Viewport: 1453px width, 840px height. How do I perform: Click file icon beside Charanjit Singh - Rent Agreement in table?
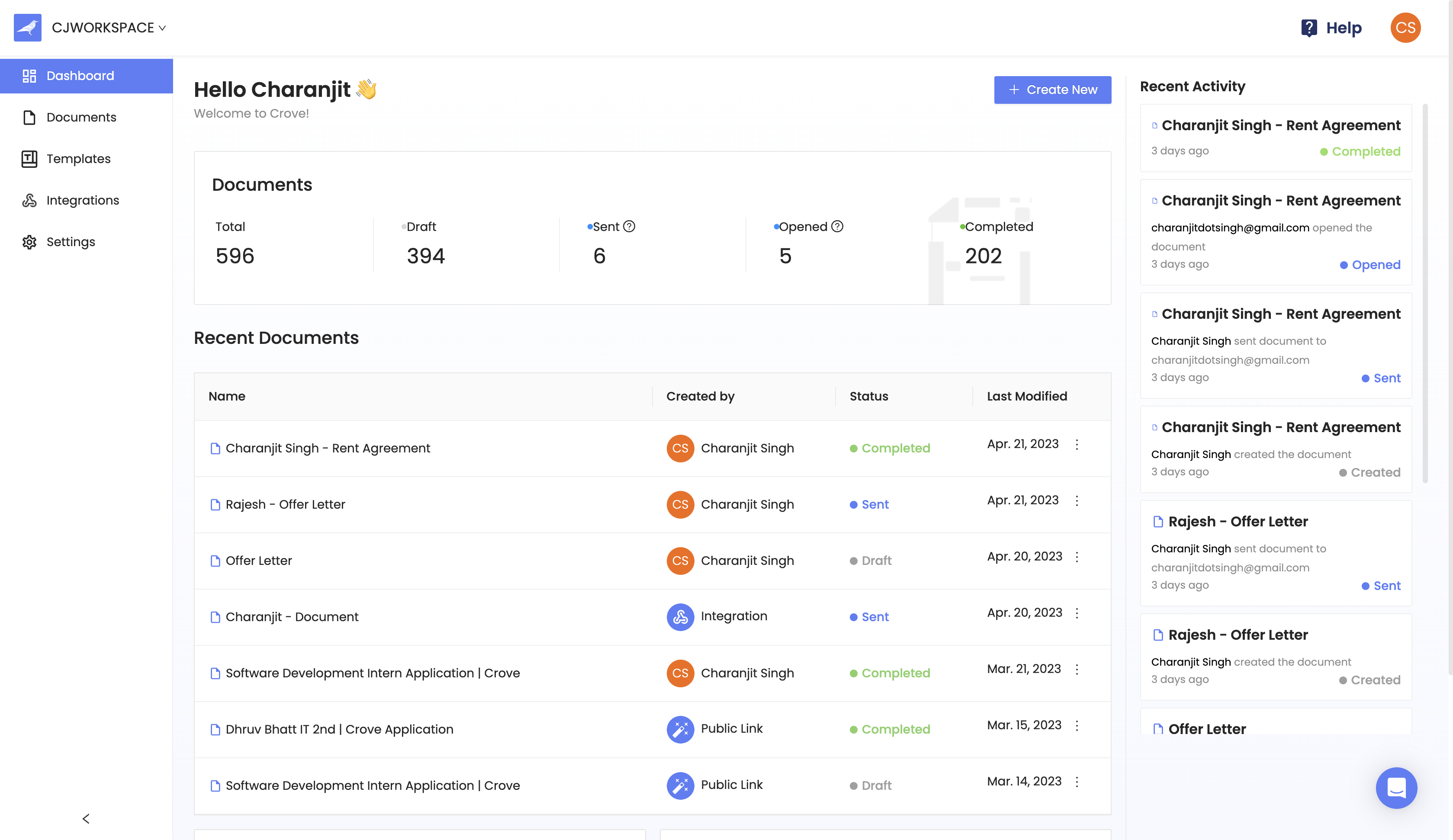215,449
